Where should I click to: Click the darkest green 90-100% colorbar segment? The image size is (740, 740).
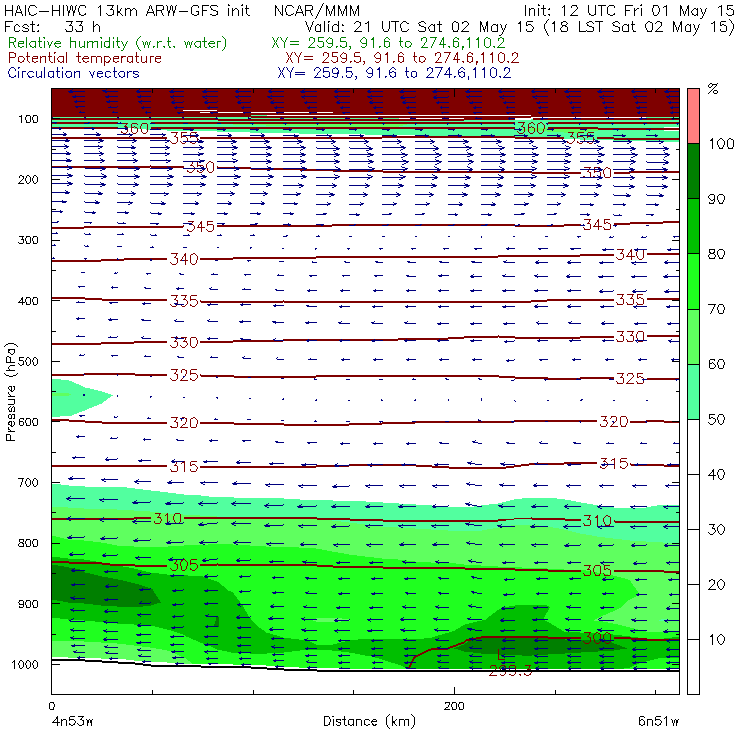pyautogui.click(x=693, y=171)
